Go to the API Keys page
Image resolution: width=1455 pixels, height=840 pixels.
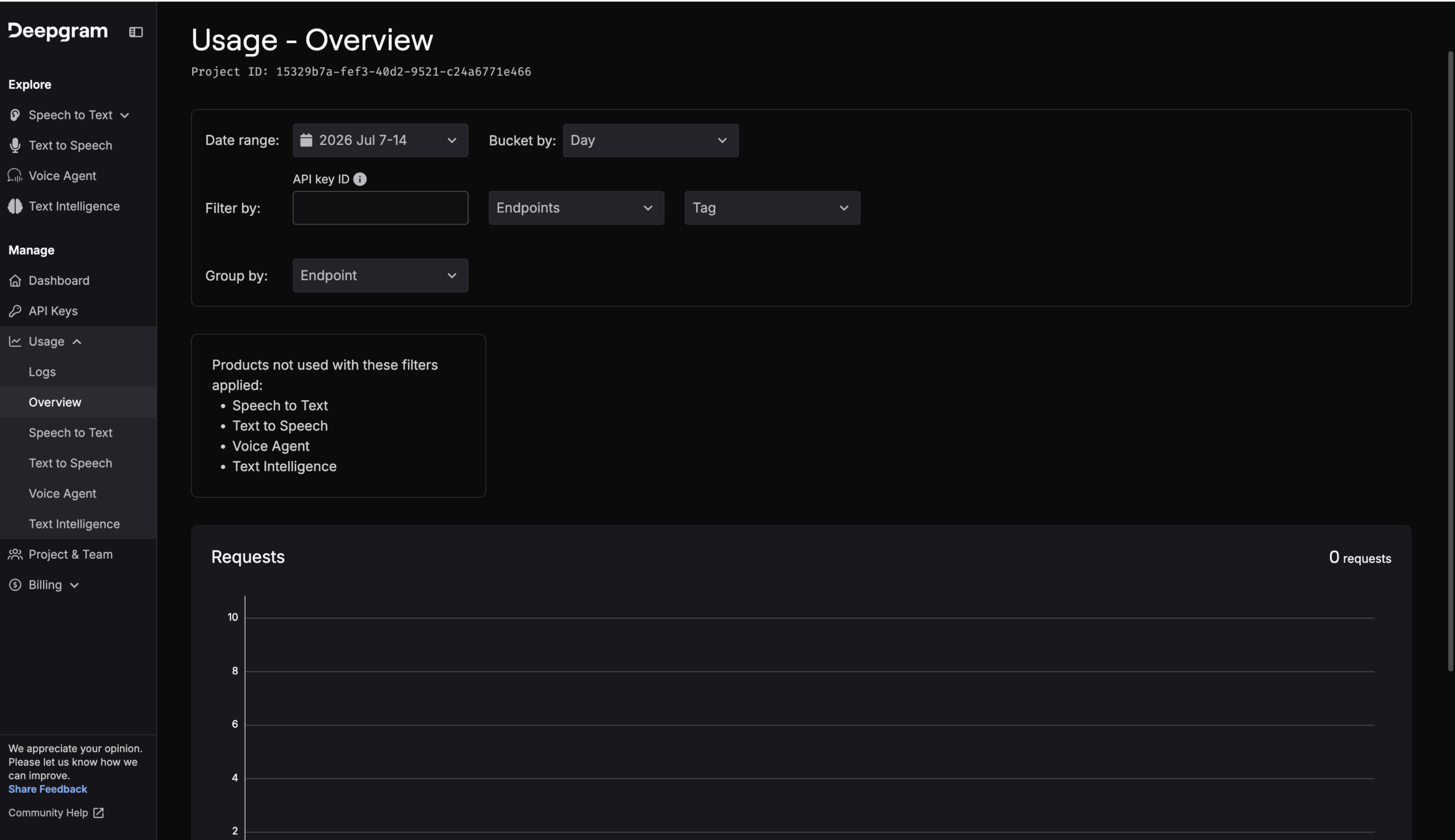click(53, 311)
